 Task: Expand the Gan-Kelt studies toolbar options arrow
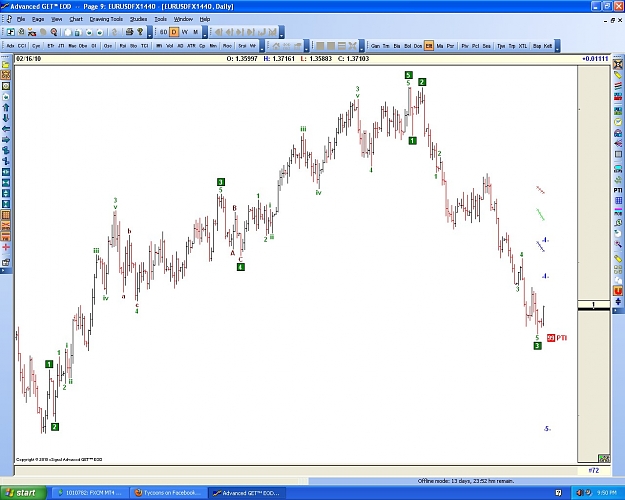tap(557, 46)
